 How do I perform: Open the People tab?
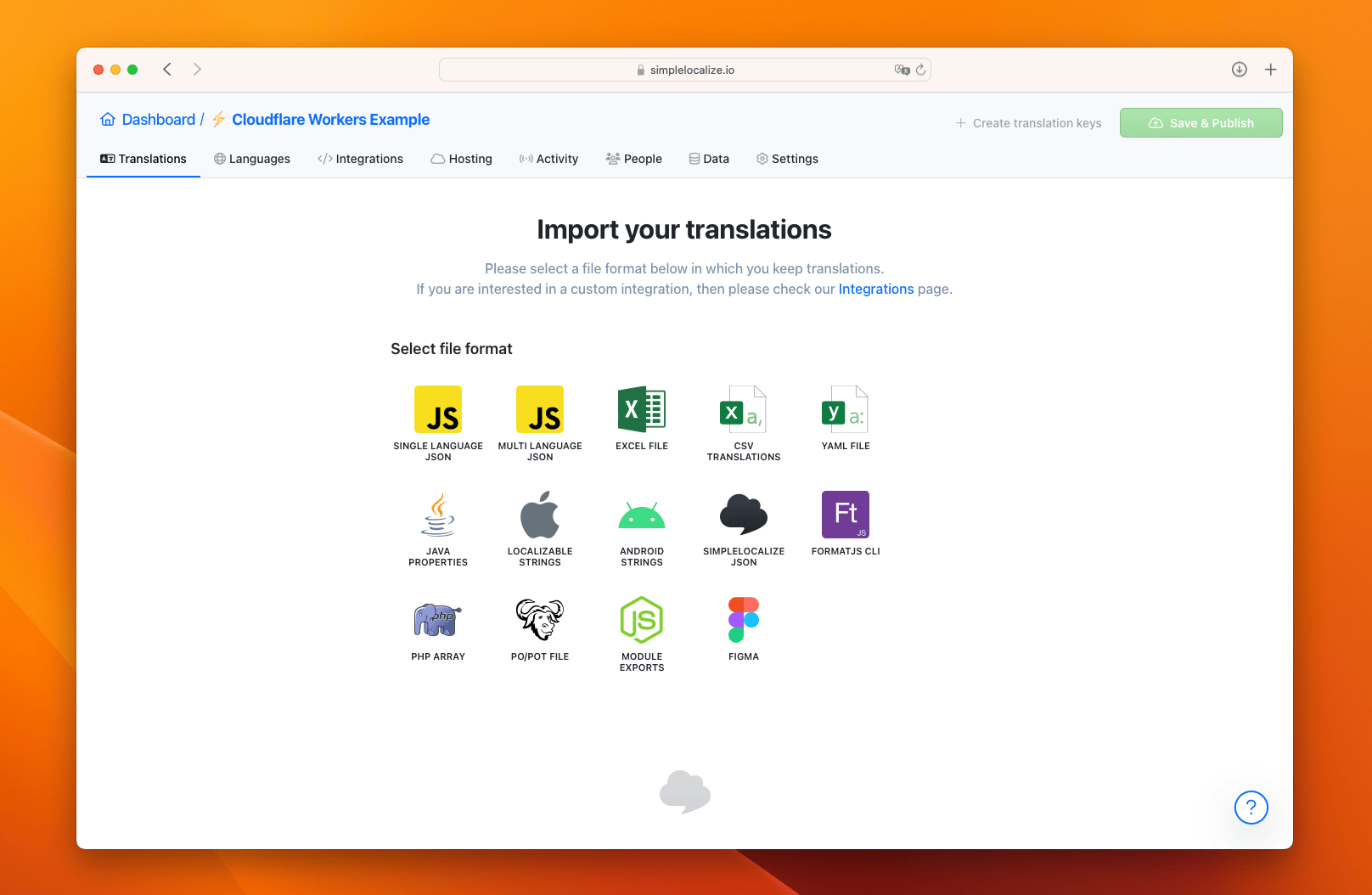point(633,159)
